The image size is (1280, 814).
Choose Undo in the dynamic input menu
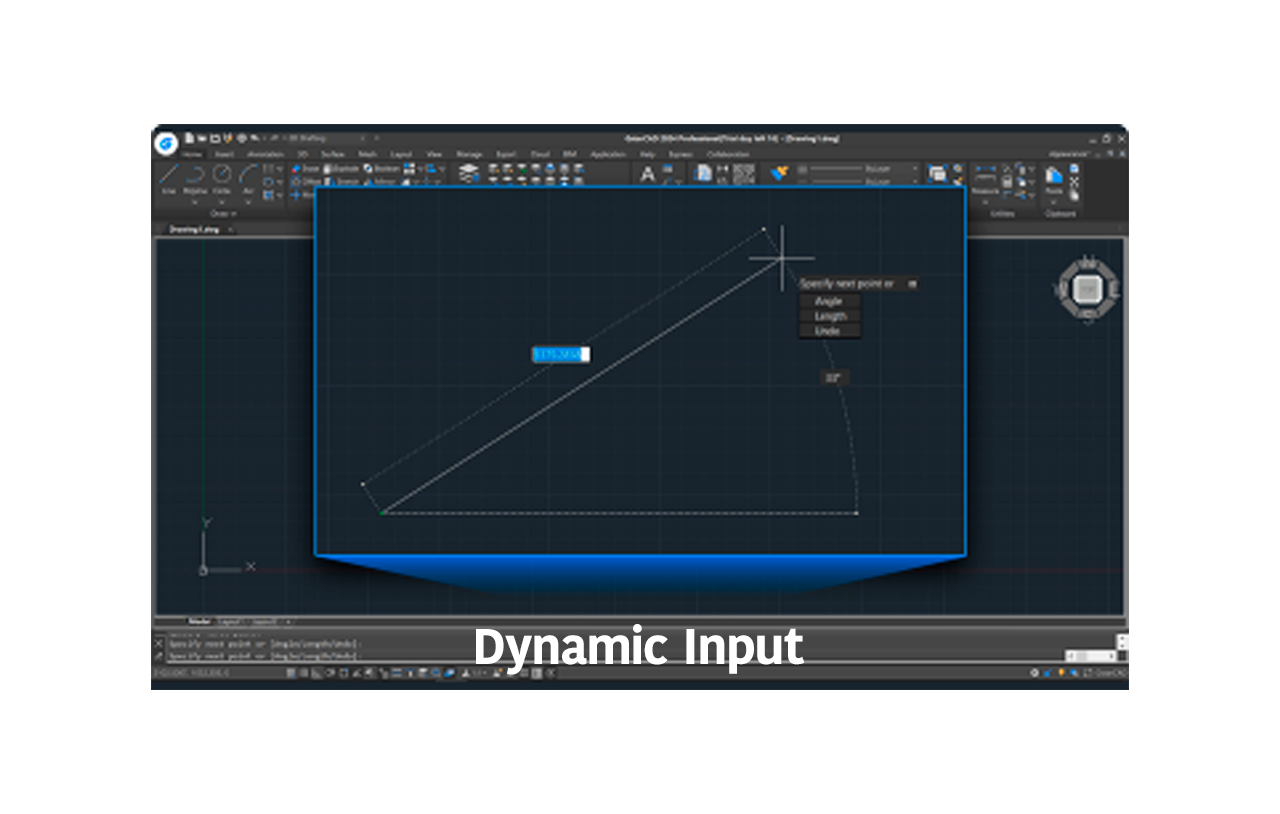click(829, 330)
